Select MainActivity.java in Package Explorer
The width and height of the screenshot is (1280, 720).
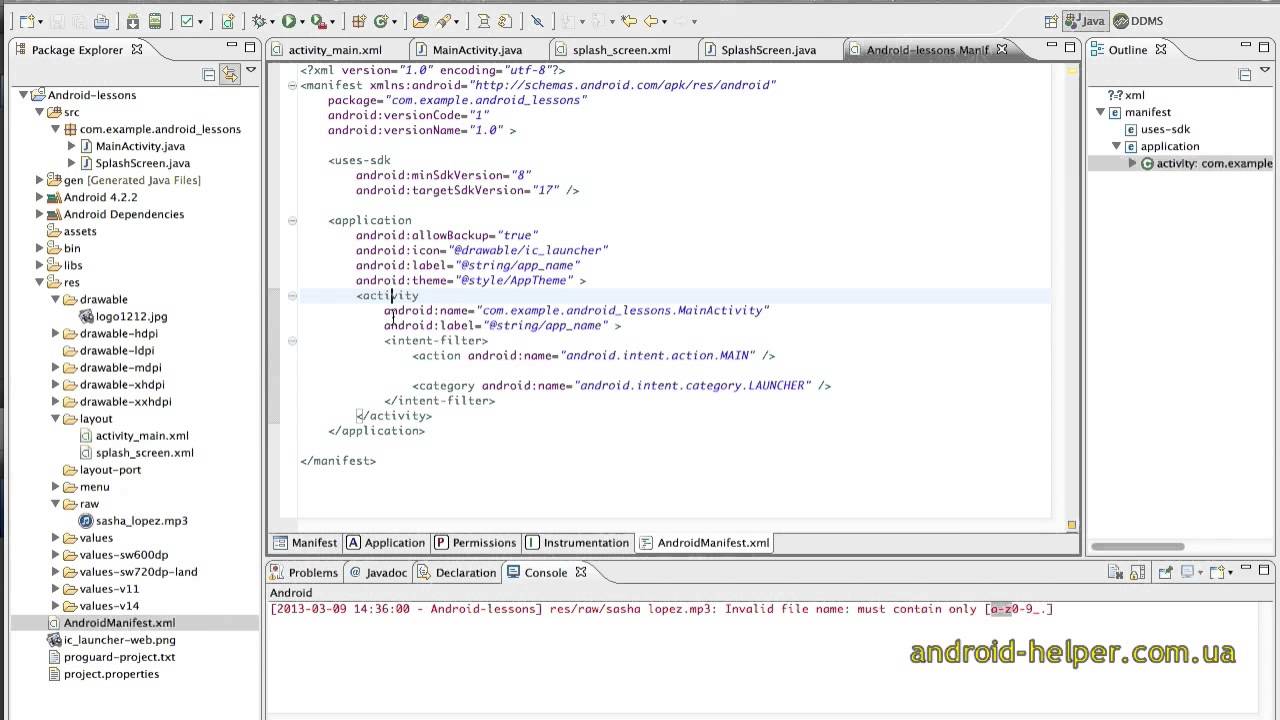pyautogui.click(x=140, y=146)
